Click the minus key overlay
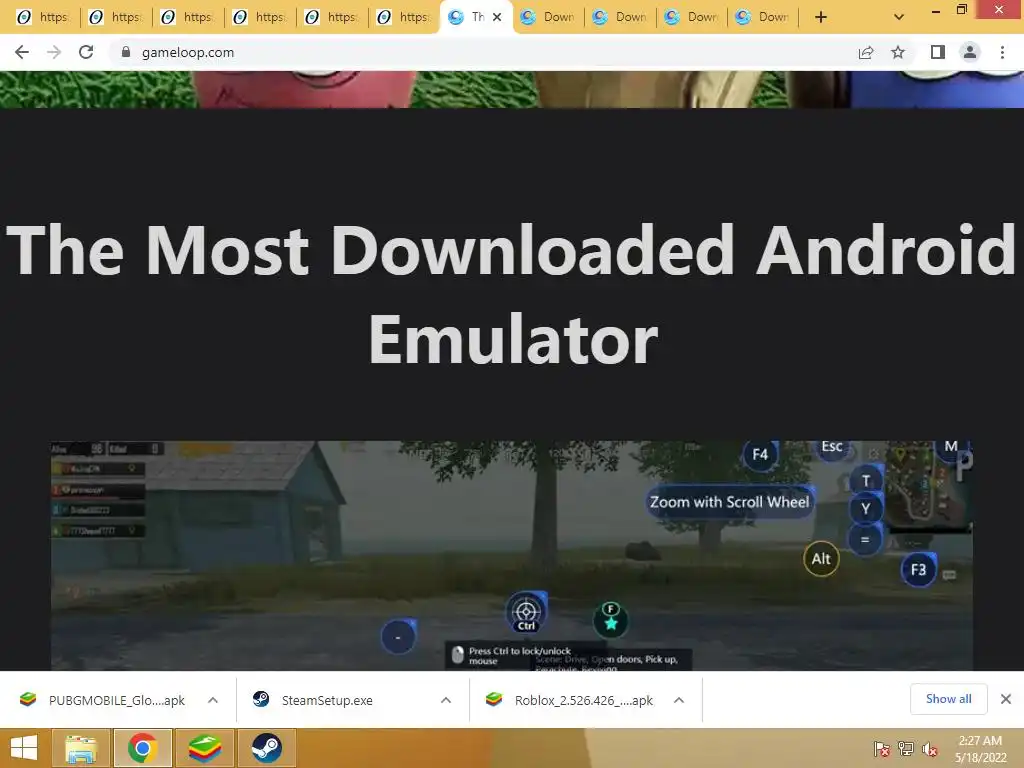Viewport: 1024px width, 768px height. [398, 637]
